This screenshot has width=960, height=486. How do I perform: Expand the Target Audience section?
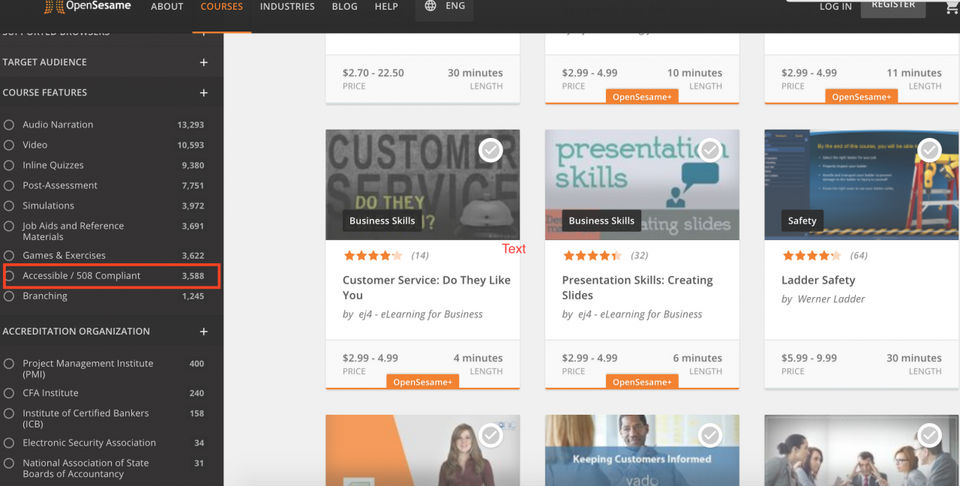(203, 62)
